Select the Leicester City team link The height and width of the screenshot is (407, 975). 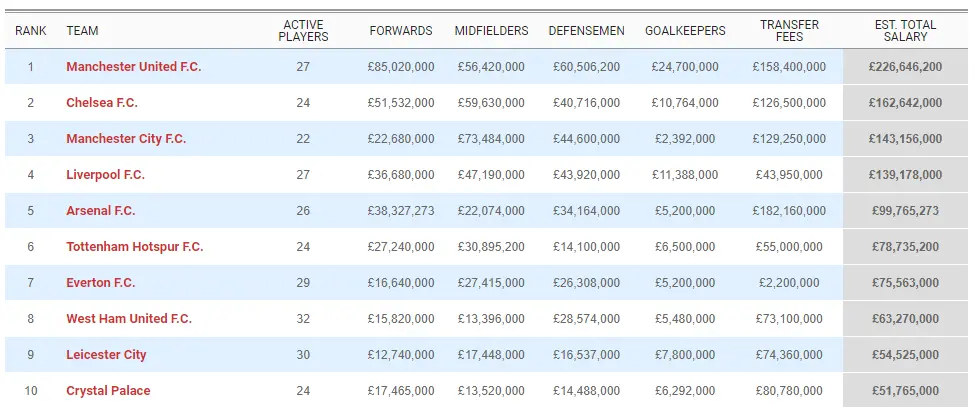click(106, 355)
